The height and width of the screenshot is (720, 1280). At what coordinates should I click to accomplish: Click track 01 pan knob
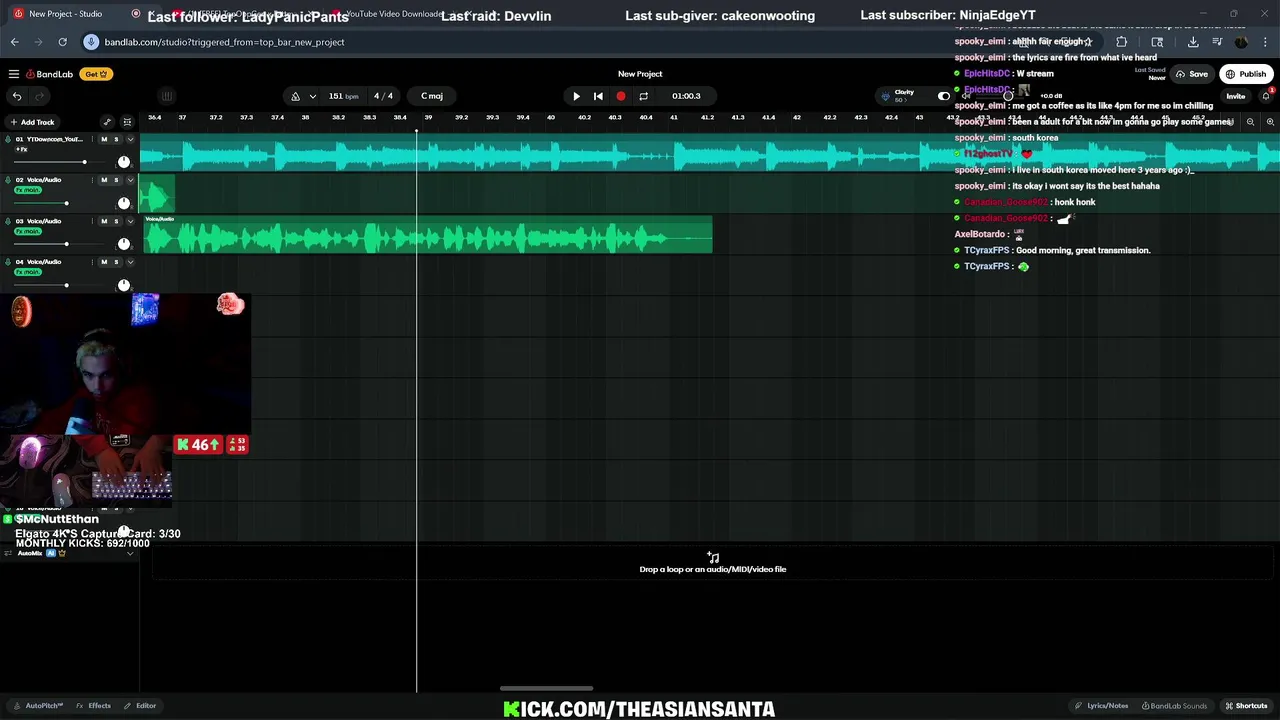[124, 161]
